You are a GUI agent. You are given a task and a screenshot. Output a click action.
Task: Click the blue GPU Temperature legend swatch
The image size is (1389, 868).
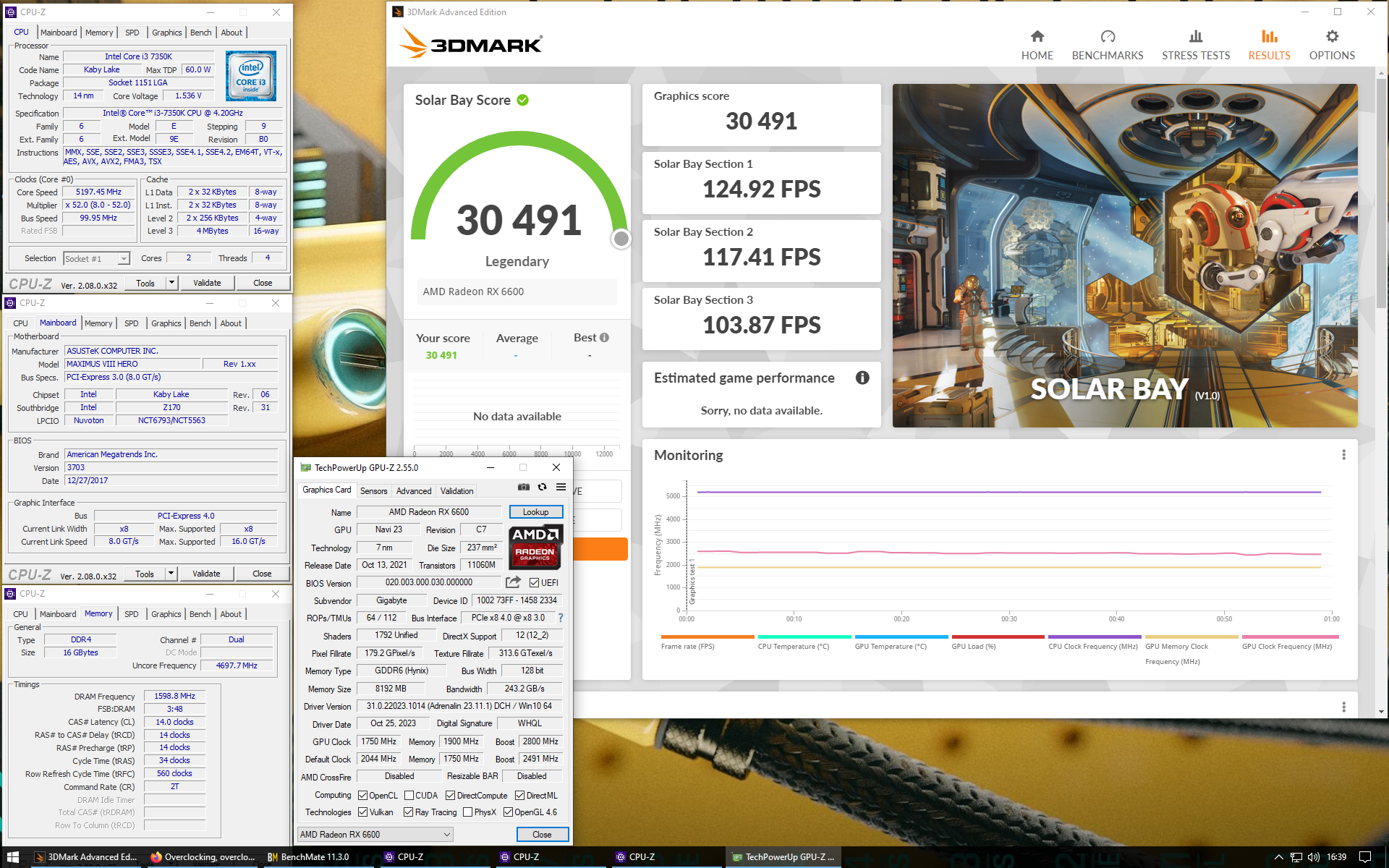pyautogui.click(x=901, y=637)
